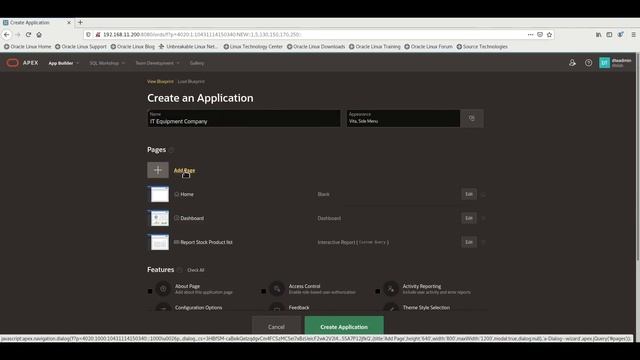Open the Report Stock Product list options arrow

(x=483, y=242)
